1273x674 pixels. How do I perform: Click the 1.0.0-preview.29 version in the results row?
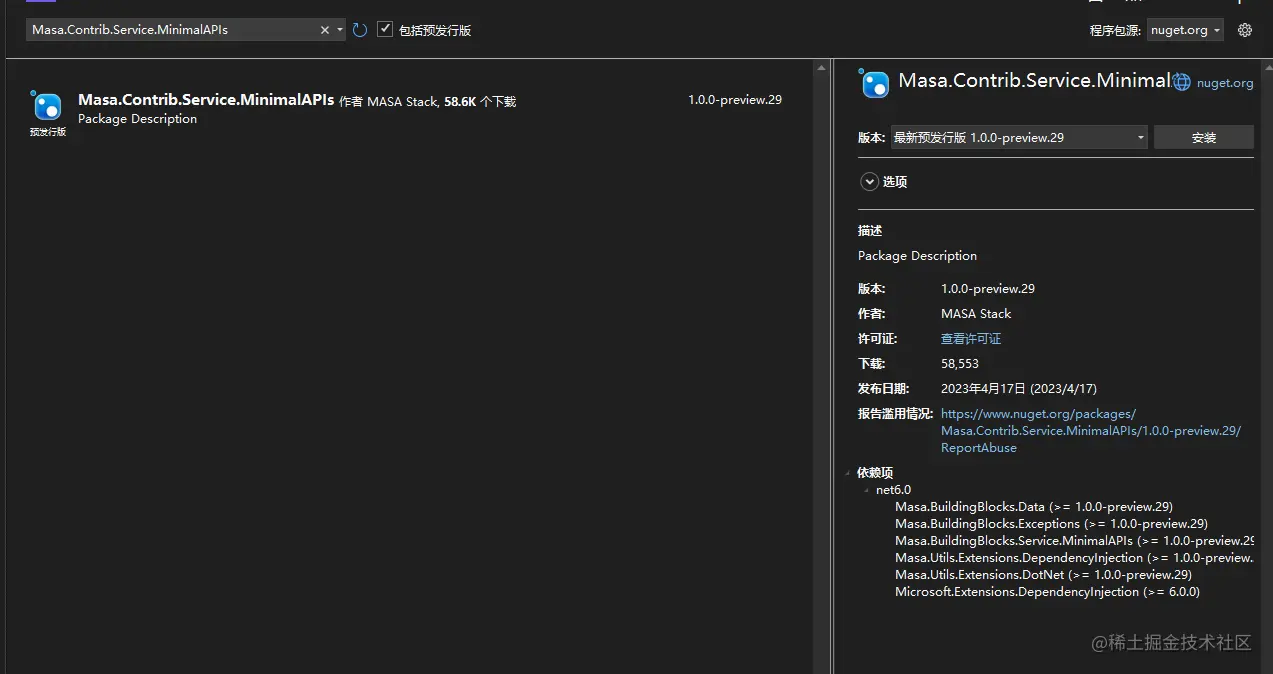735,100
